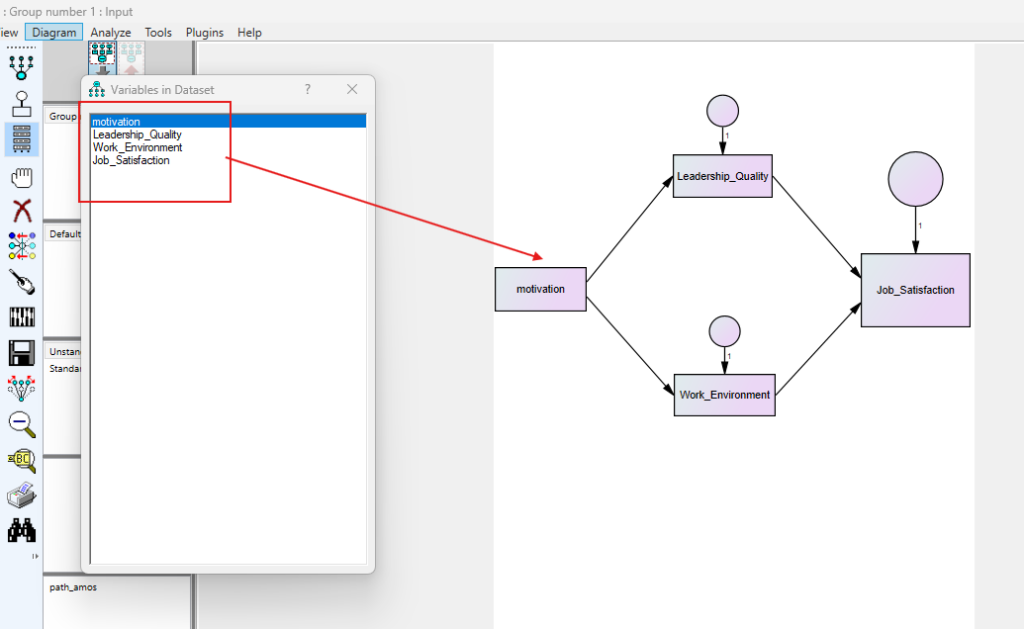The image size is (1024, 629).
Task: Click the help question mark in Variables dialog
Action: [308, 89]
